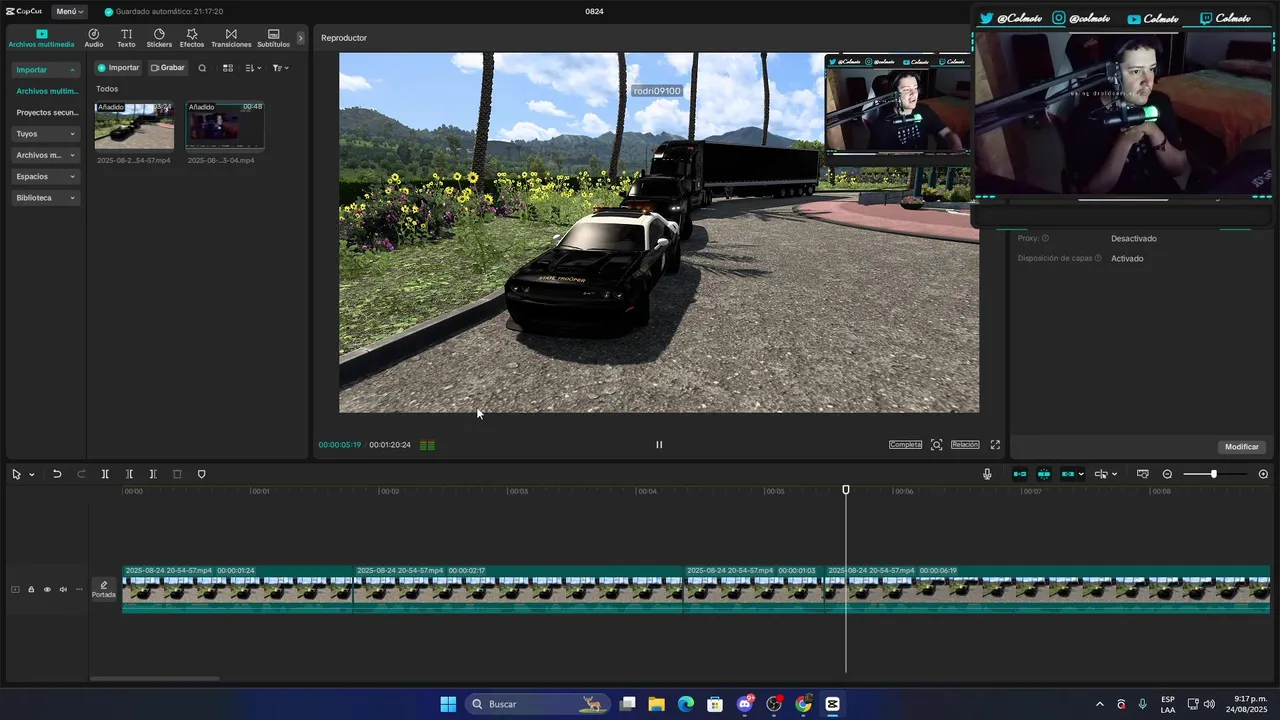Open the Transiciones tab
Image resolution: width=1280 pixels, height=720 pixels.
(x=231, y=38)
